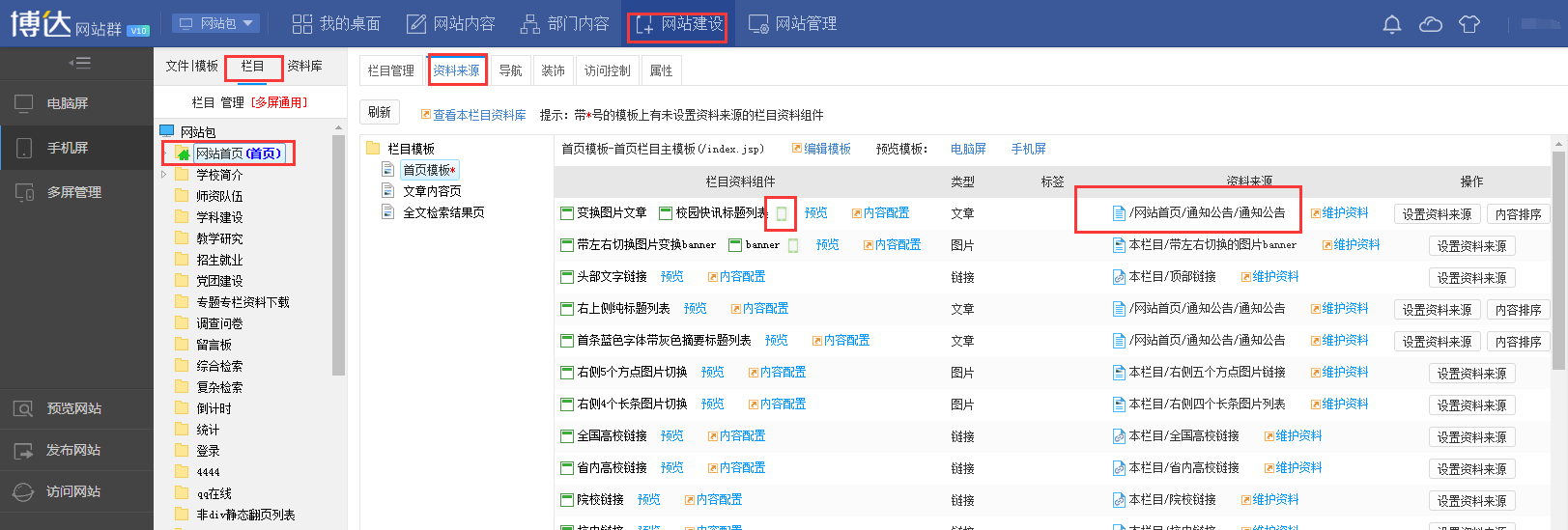Click 访问网站 in the sidebar
This screenshot has width=1568, height=530.
[76, 491]
